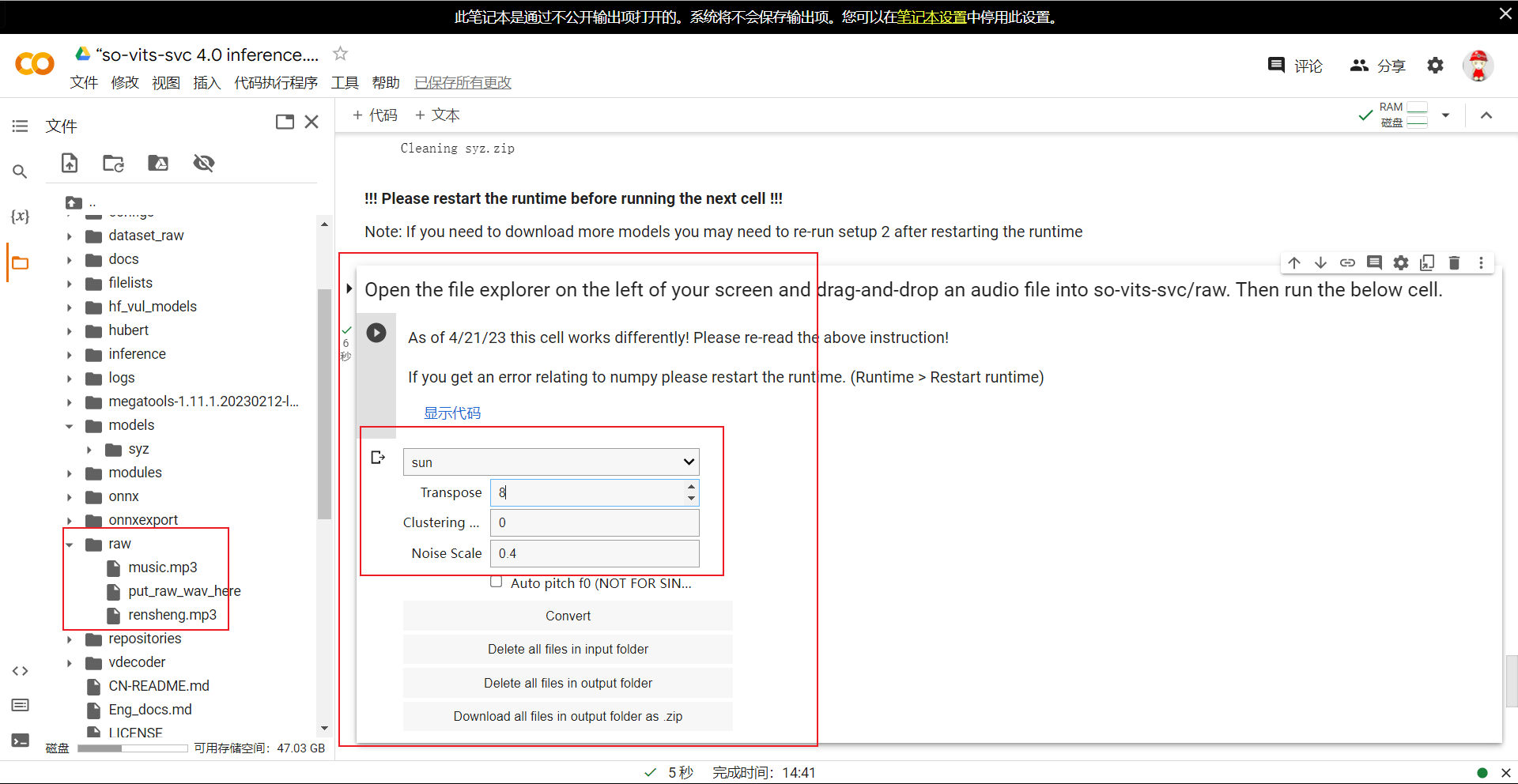Click the mount Google Drive icon
This screenshot has width=1518, height=784.
[x=158, y=164]
